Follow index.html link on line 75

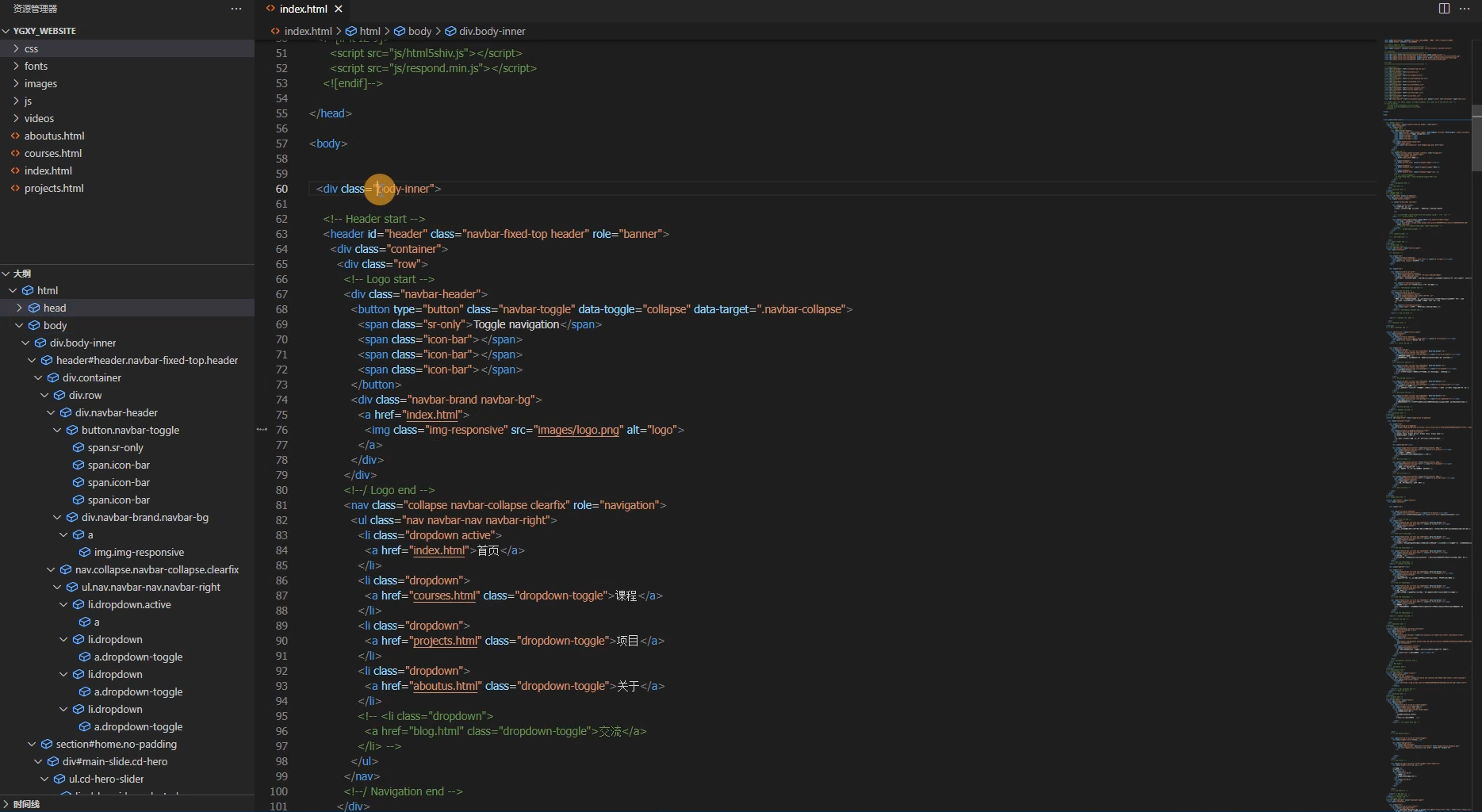[x=432, y=415]
